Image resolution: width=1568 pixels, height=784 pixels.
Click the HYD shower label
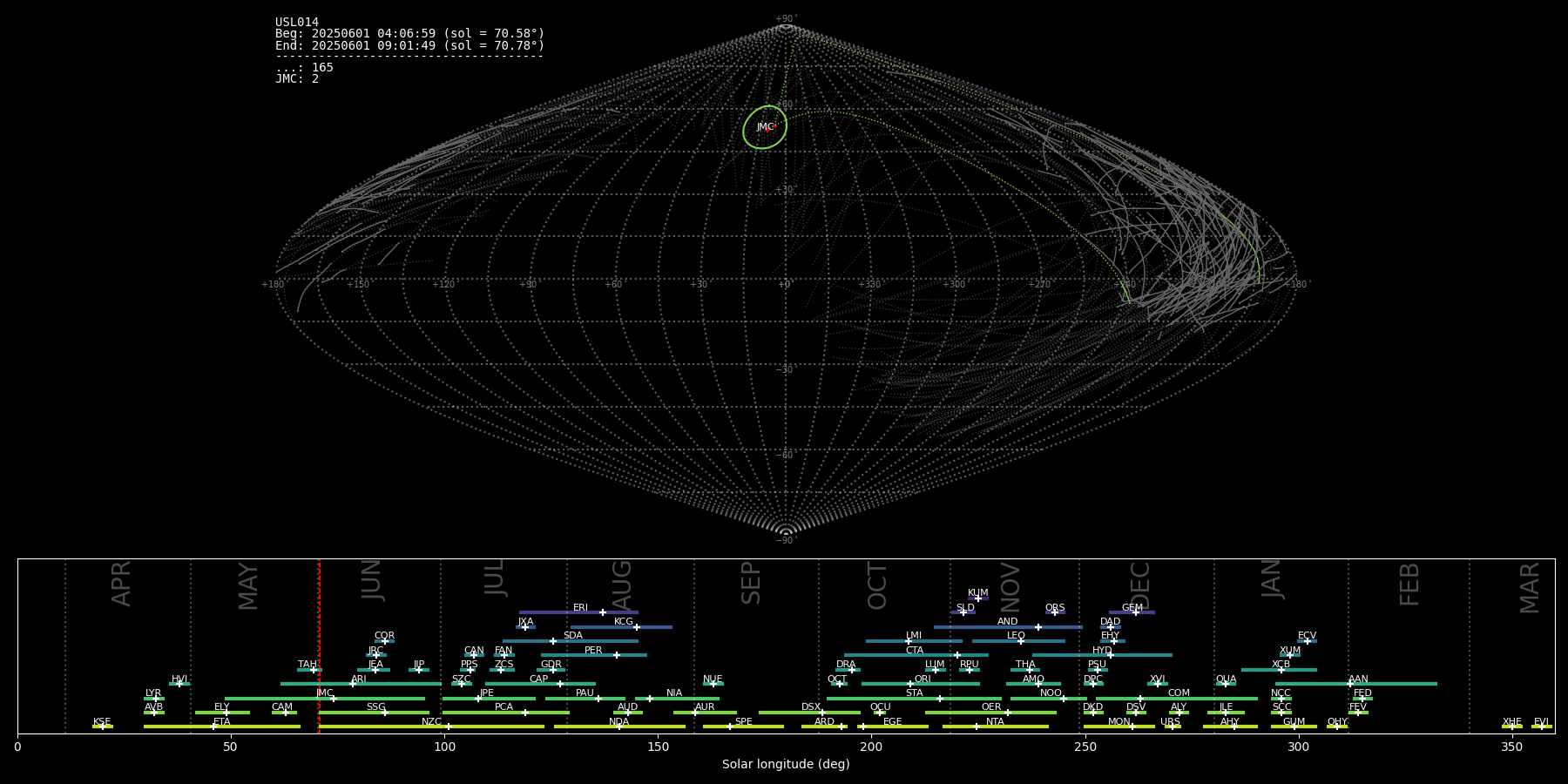(1102, 651)
